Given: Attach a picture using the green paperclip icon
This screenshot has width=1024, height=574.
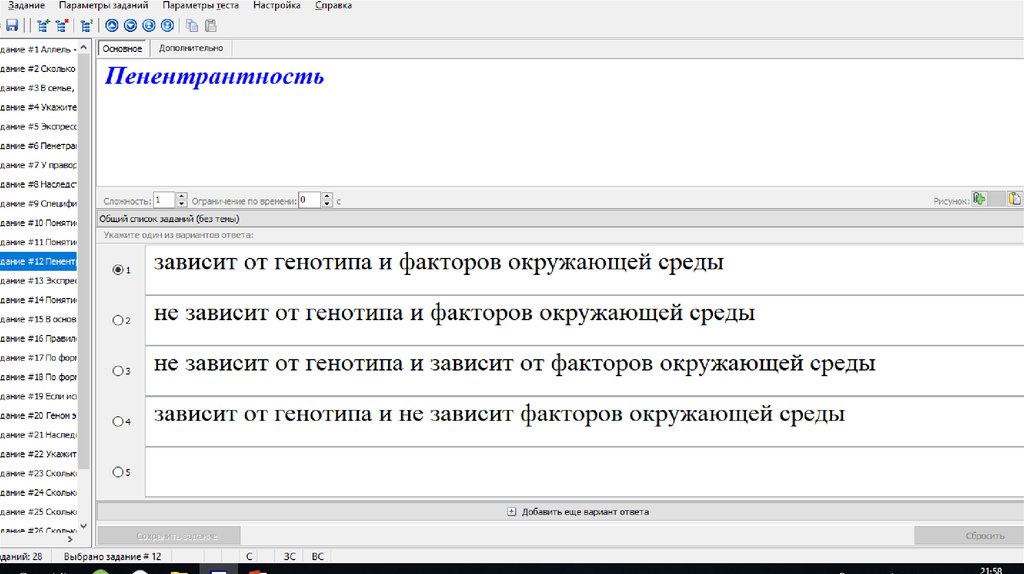Looking at the screenshot, I should pos(980,199).
